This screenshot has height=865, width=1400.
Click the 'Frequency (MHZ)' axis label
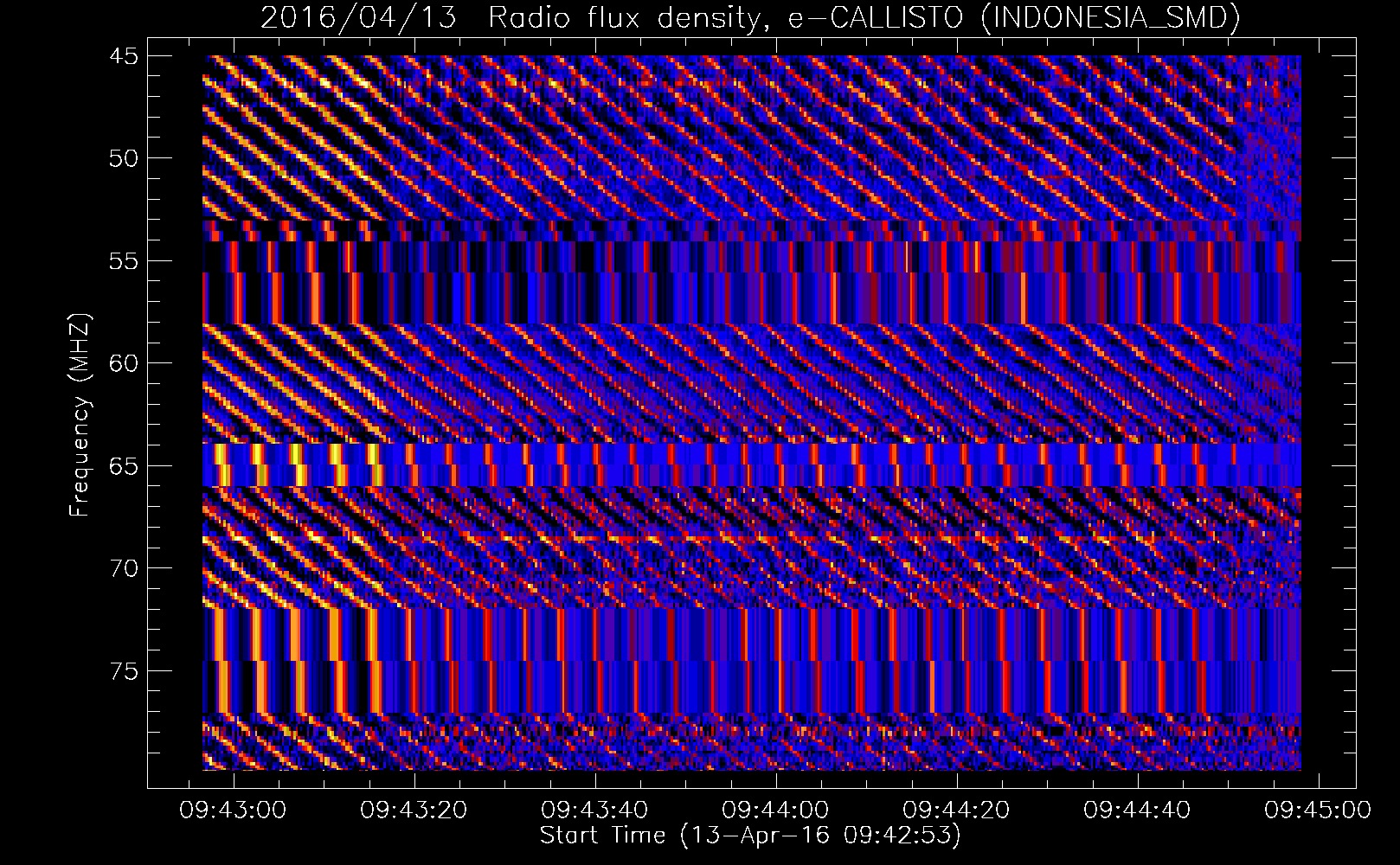80,415
